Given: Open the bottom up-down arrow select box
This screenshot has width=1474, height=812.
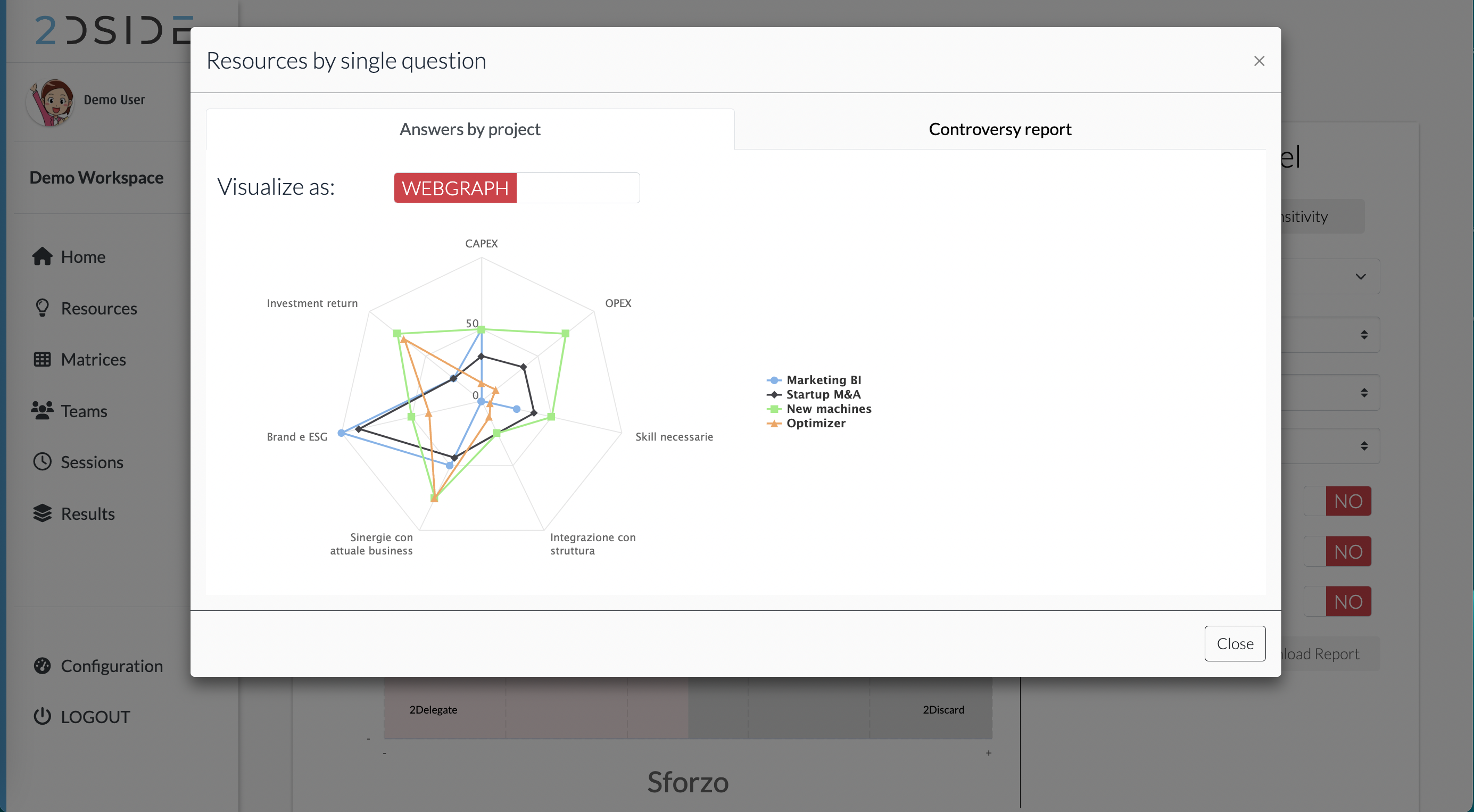Looking at the screenshot, I should [1363, 446].
